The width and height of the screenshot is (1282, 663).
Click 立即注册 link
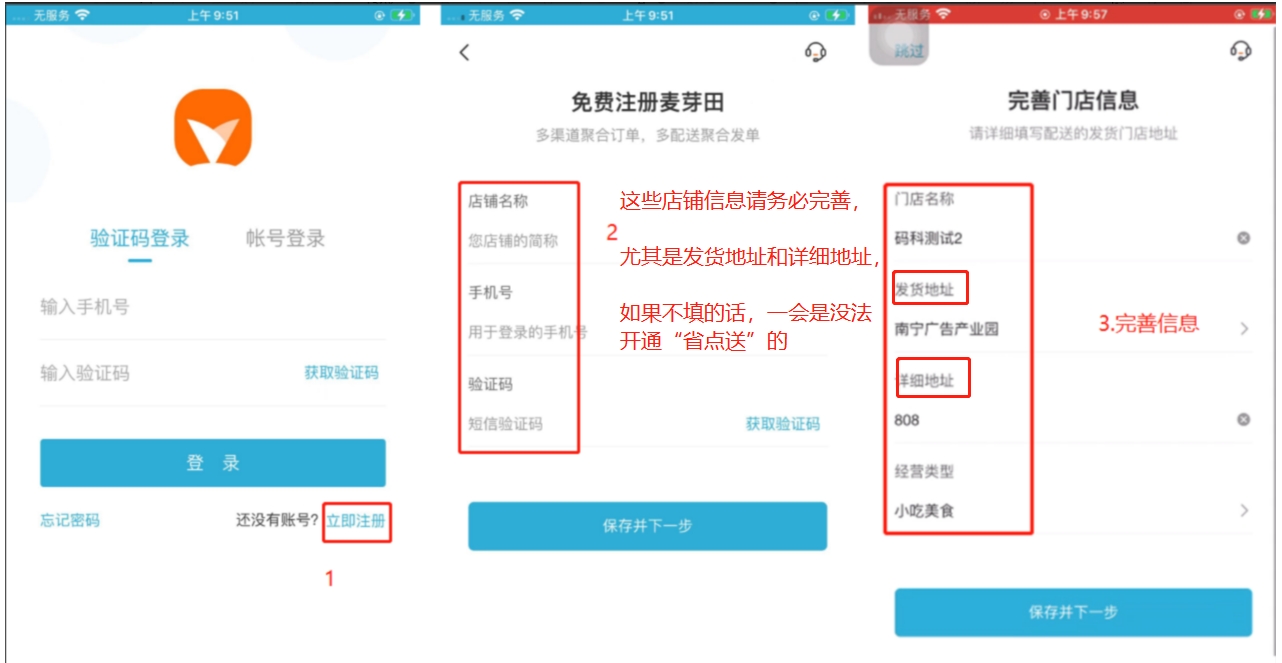pos(356,520)
